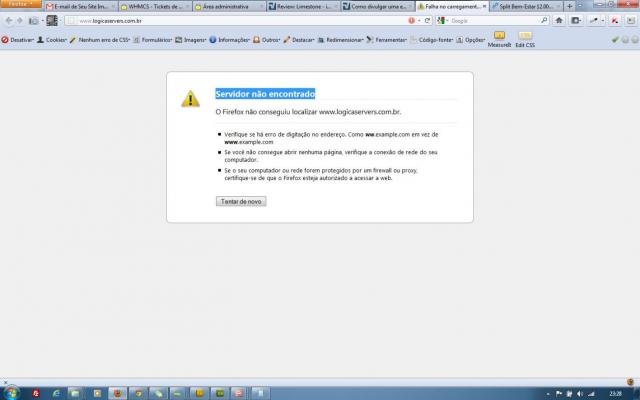
Task: Click the Tentar de novo button
Action: pos(241,201)
